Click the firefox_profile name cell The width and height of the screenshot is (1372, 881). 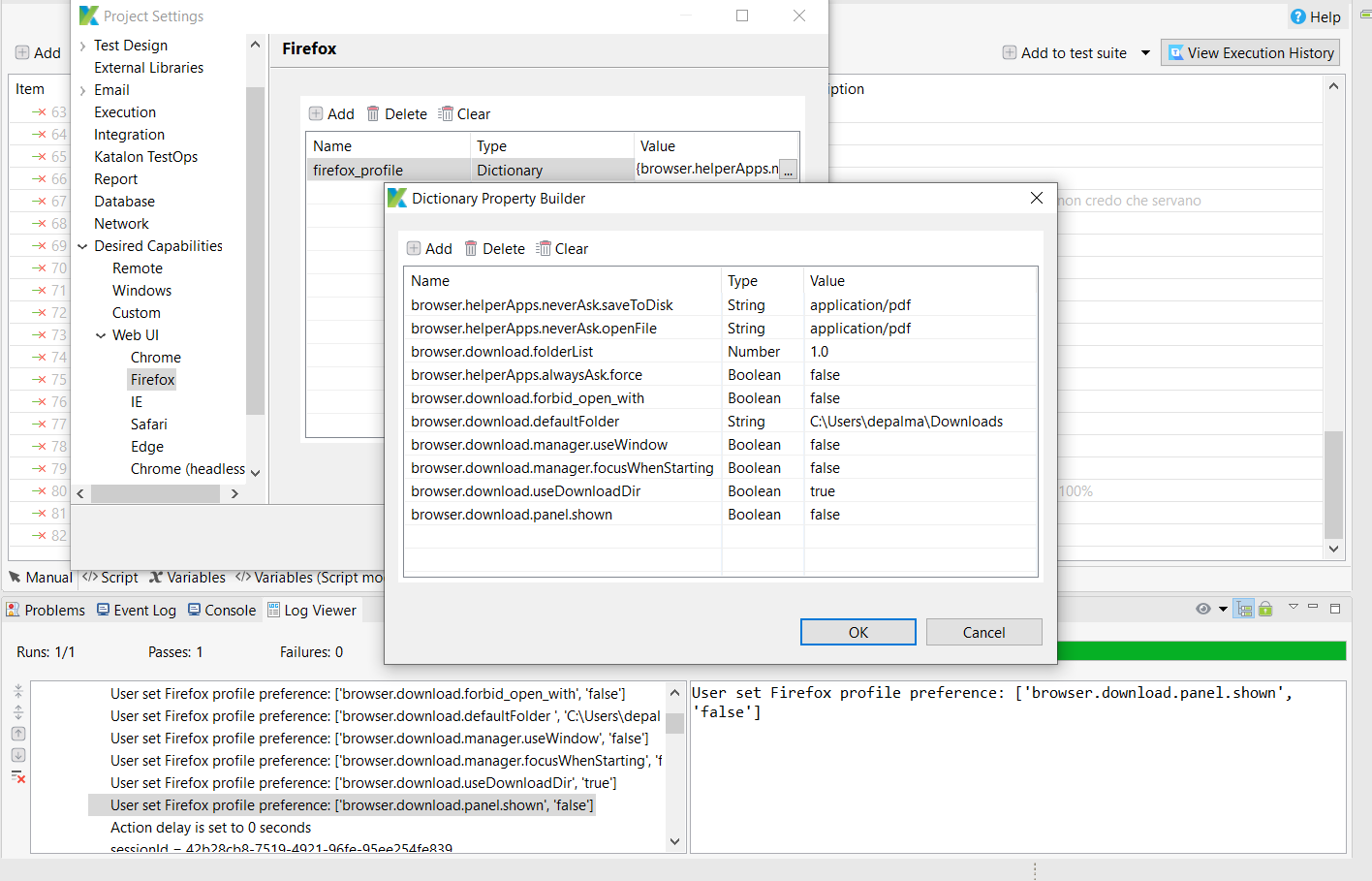388,171
